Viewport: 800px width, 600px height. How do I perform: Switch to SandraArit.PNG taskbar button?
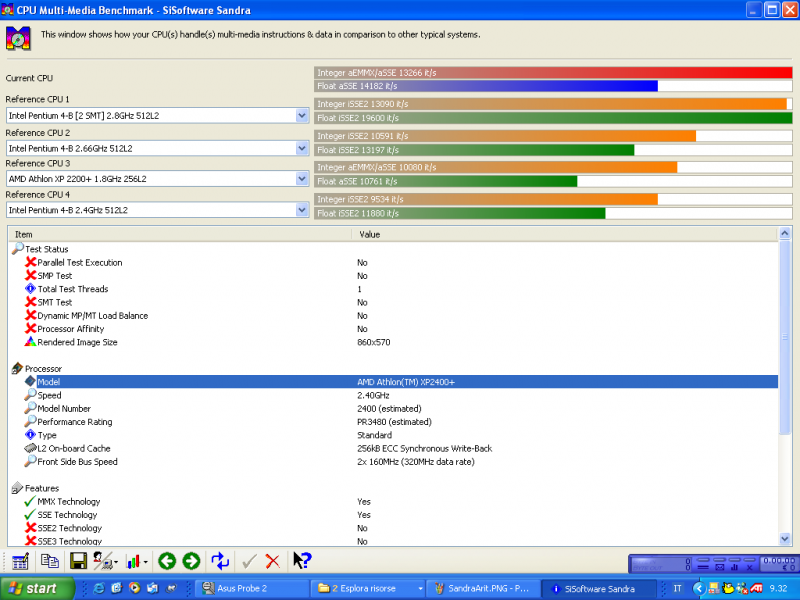point(482,588)
